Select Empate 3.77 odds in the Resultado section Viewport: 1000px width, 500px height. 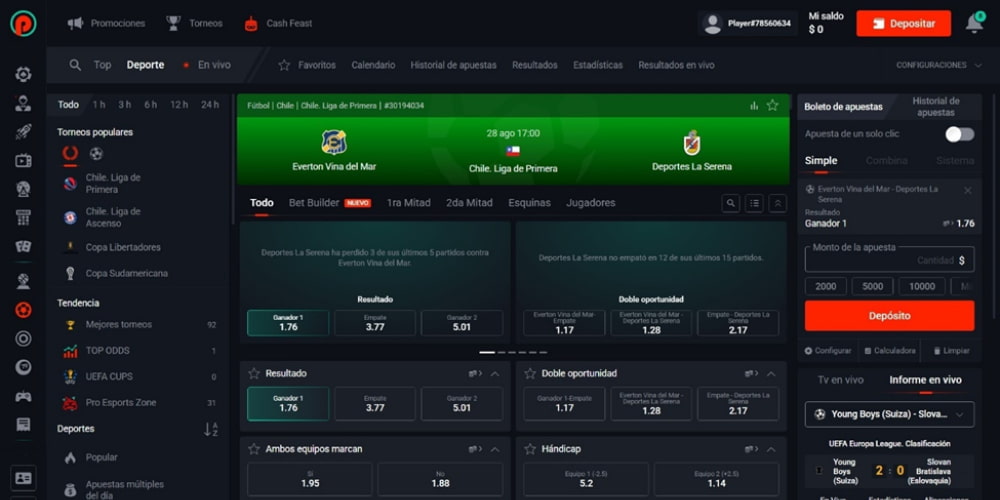coord(375,404)
